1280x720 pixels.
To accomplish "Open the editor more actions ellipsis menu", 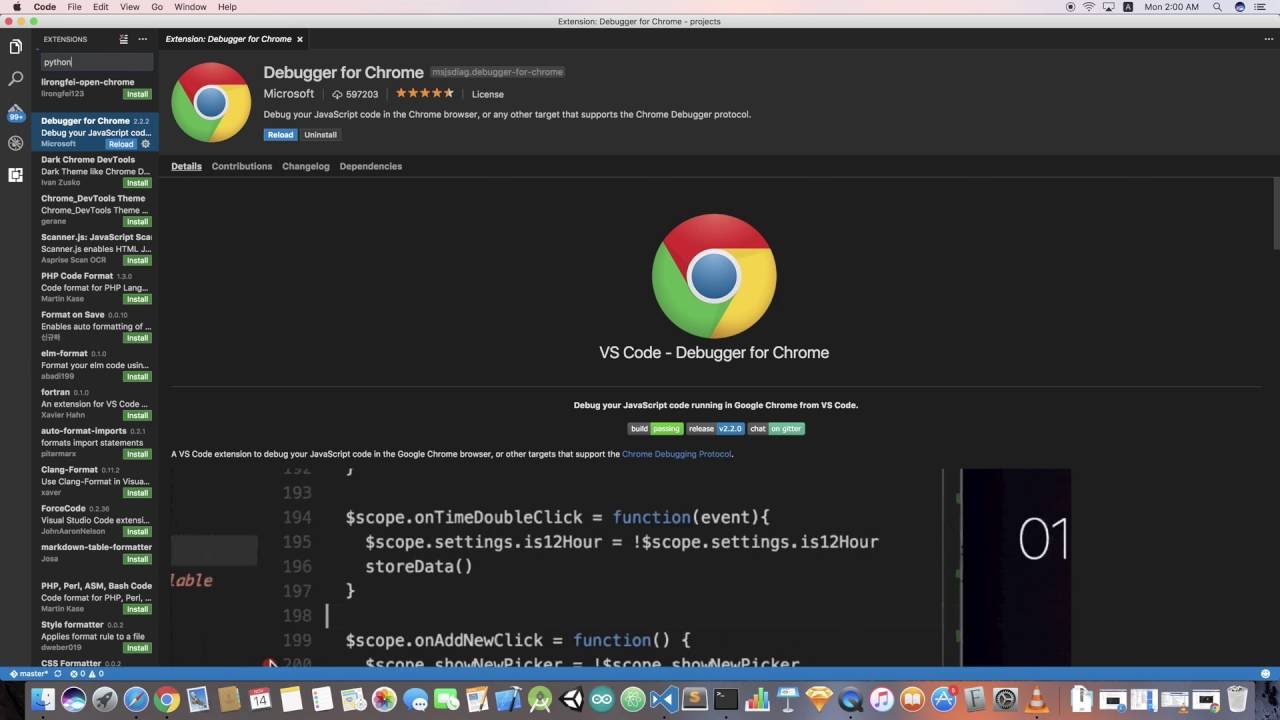I will [x=1269, y=39].
